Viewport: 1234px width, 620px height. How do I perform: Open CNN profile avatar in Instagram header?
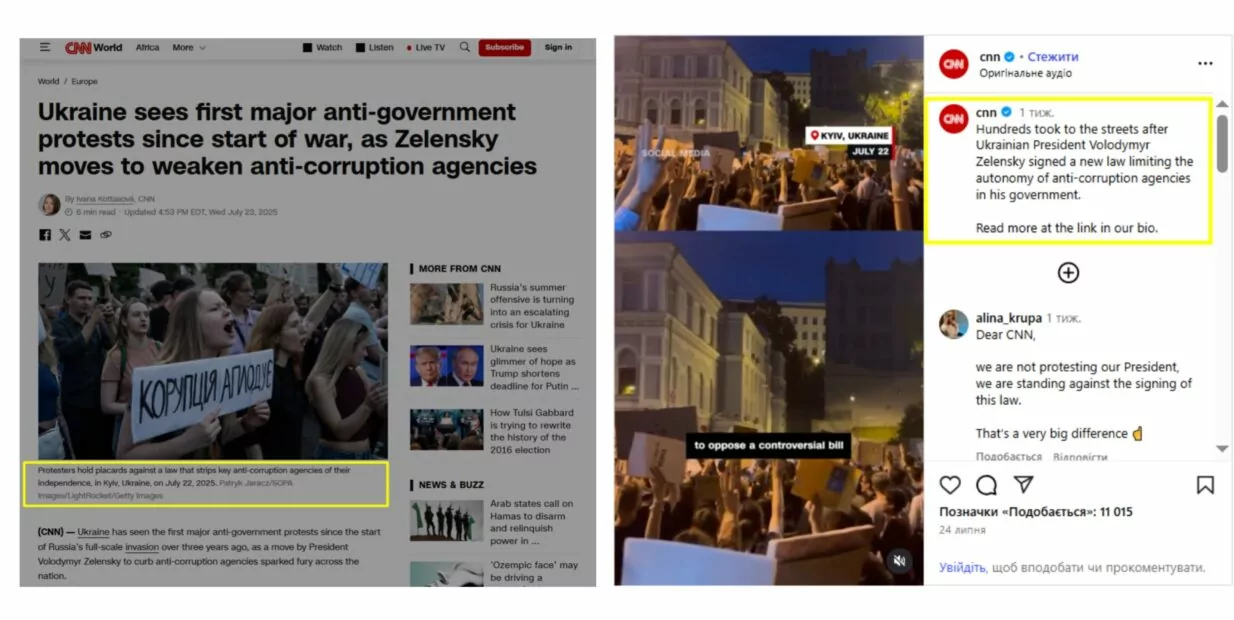(x=953, y=64)
